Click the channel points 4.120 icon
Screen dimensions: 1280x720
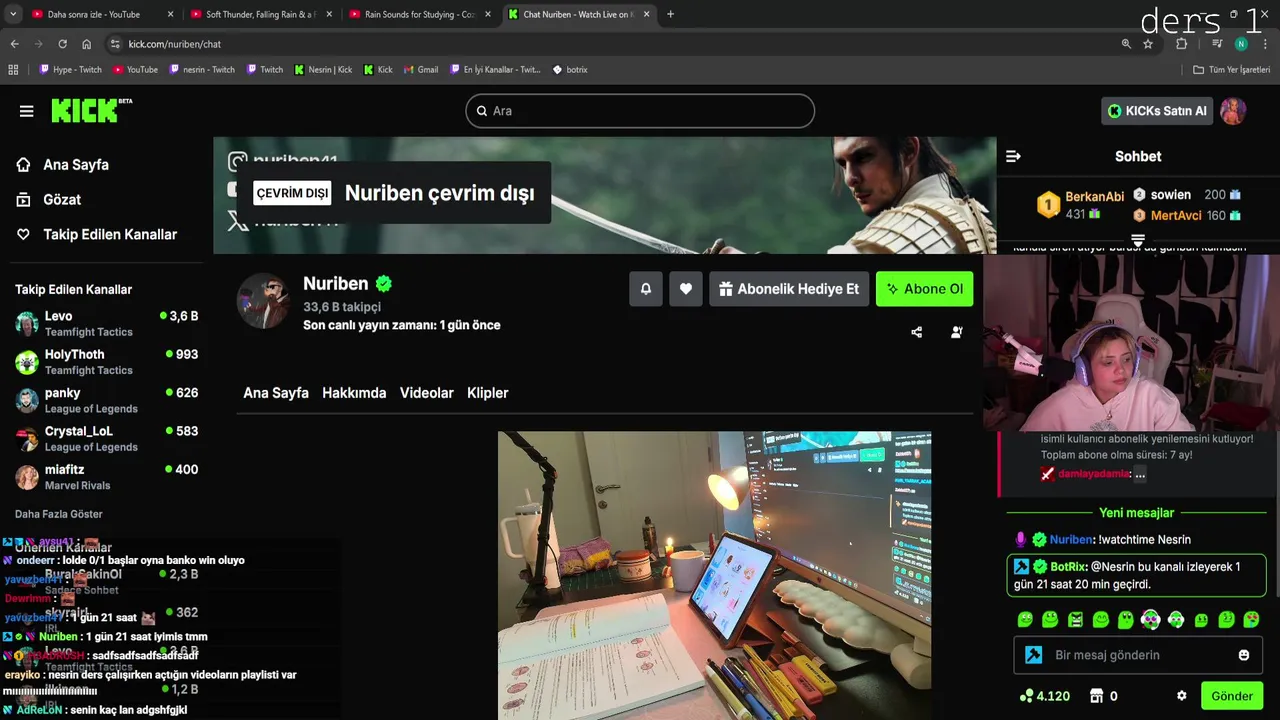coord(1026,696)
